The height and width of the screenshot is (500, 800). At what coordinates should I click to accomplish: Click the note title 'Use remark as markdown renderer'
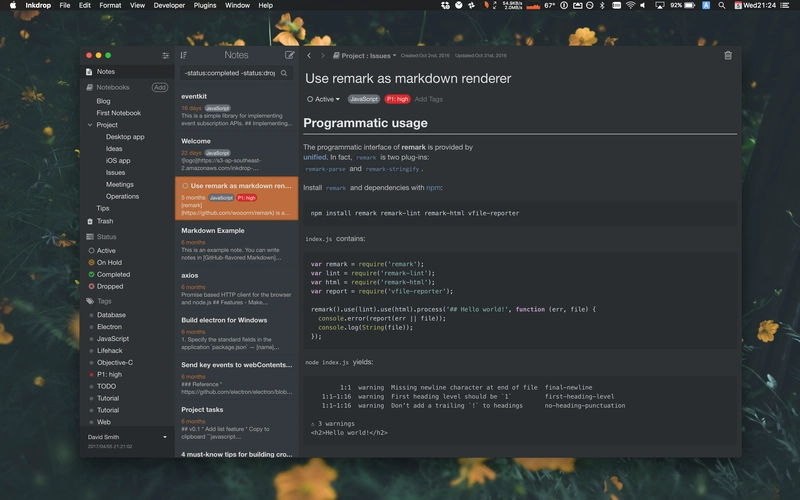(408, 79)
